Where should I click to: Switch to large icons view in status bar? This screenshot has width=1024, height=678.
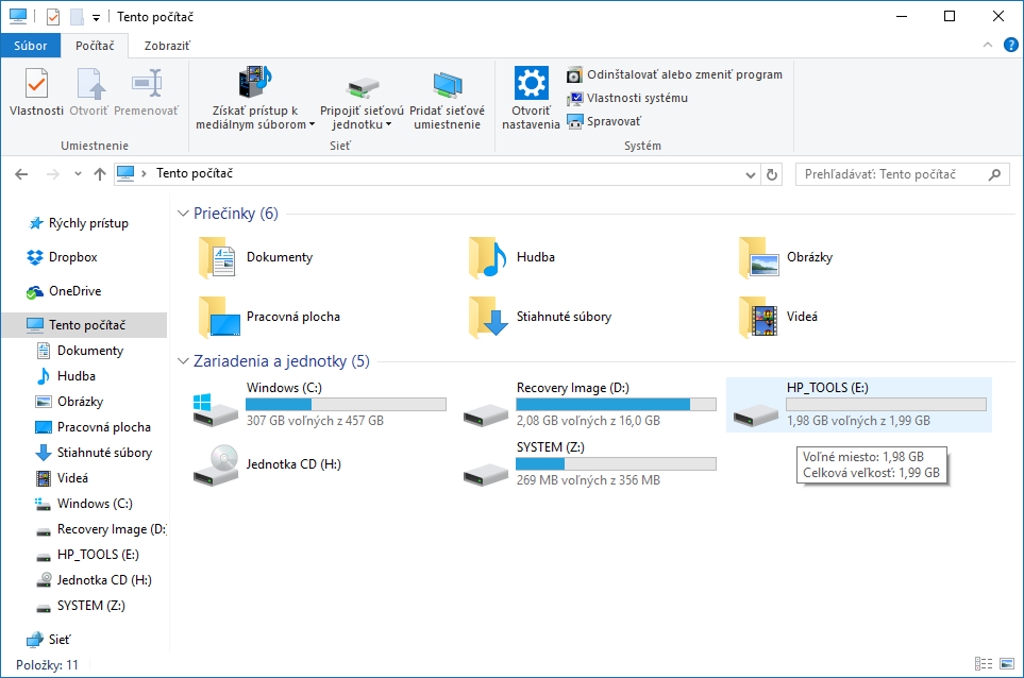coord(1006,664)
